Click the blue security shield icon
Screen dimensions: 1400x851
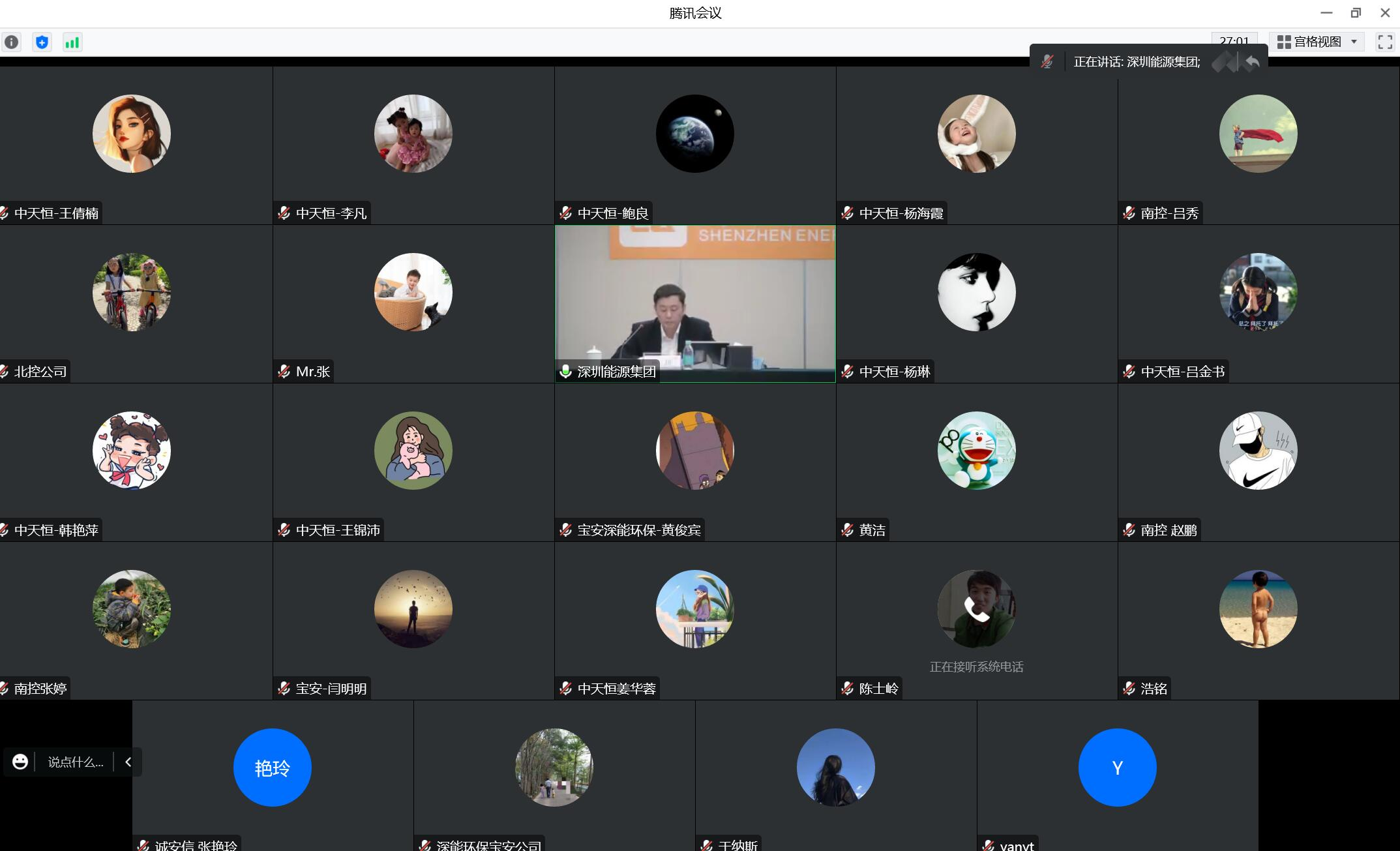coord(42,42)
